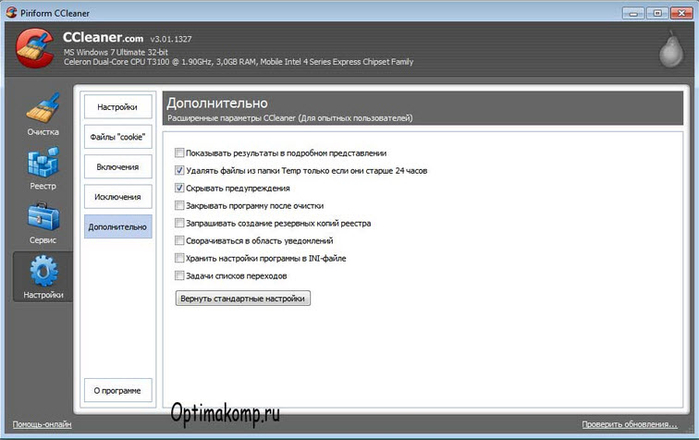Switch to the Настройки settings tab
The width and height of the screenshot is (699, 440).
[x=118, y=107]
